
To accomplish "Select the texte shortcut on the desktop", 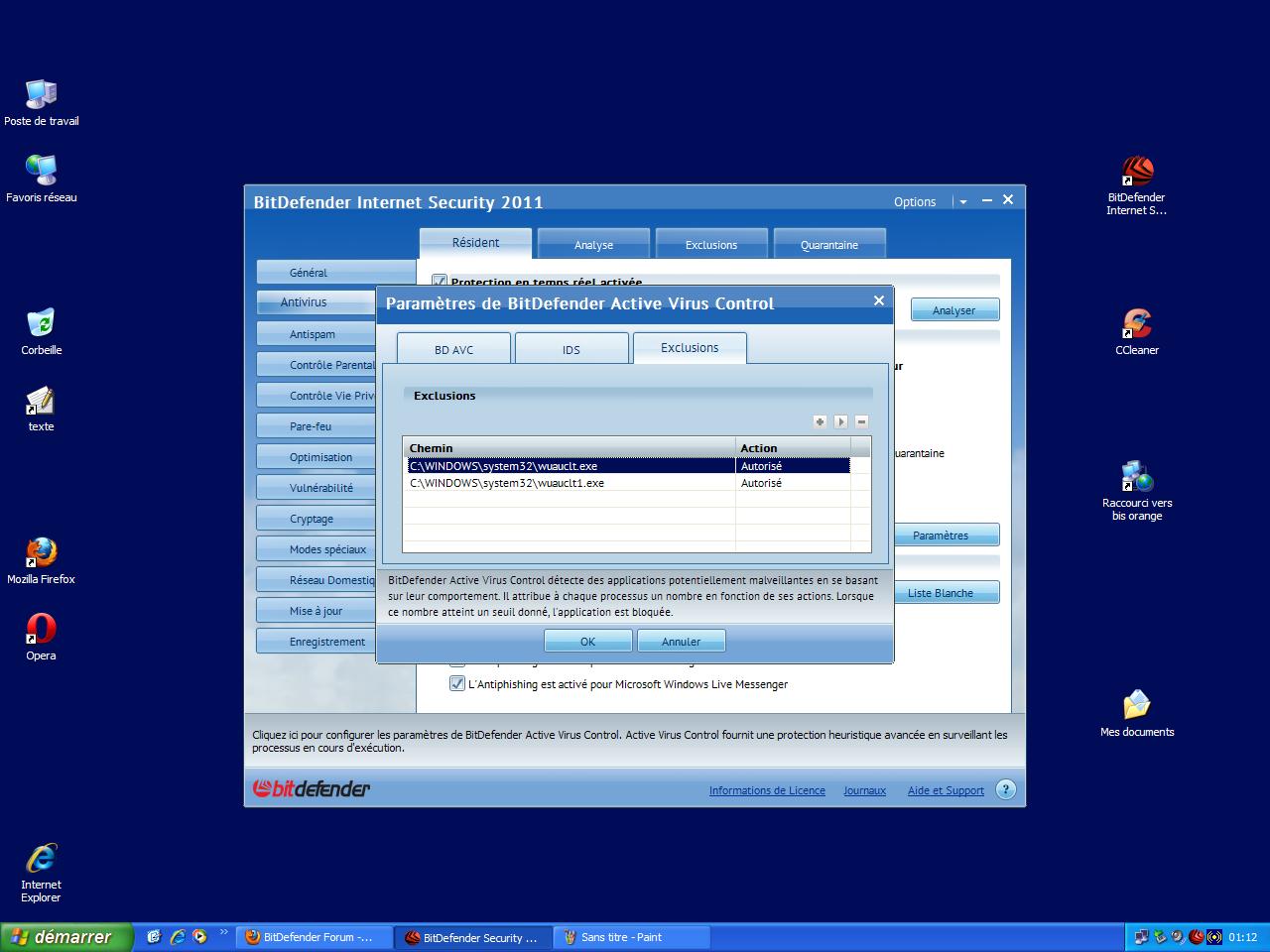I will coord(41,409).
